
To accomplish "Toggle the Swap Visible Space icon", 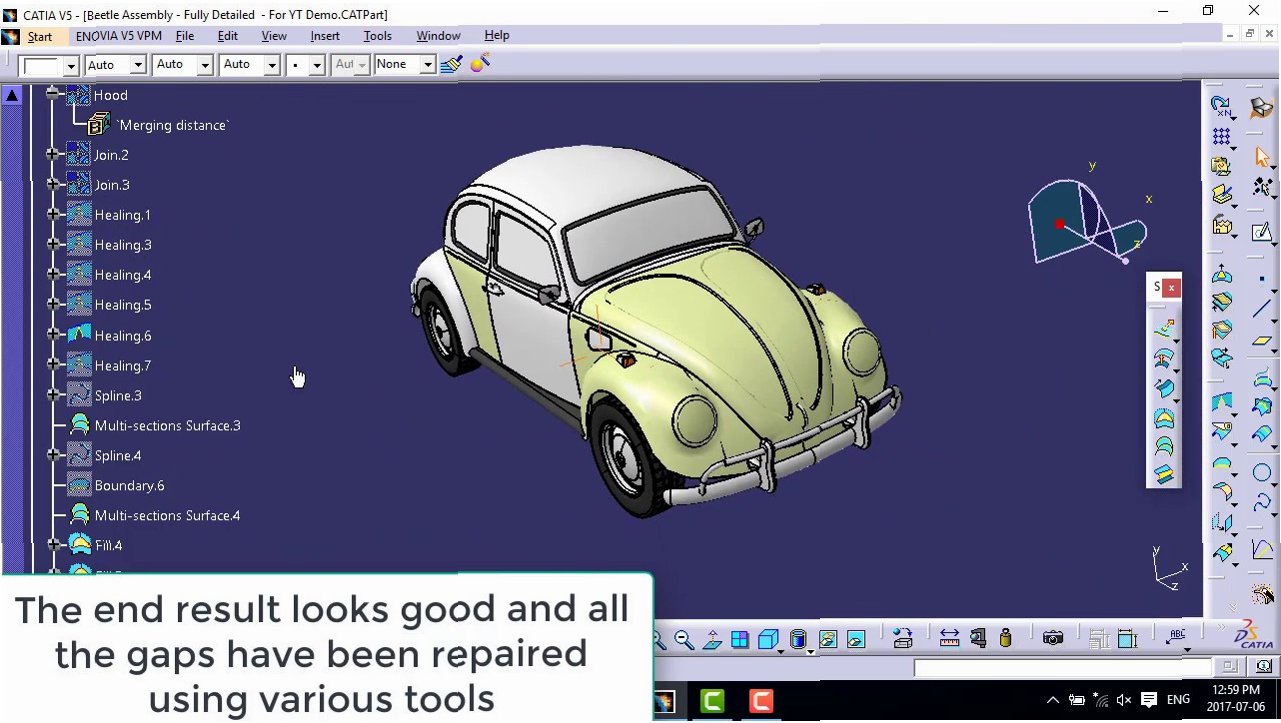I will coord(855,640).
